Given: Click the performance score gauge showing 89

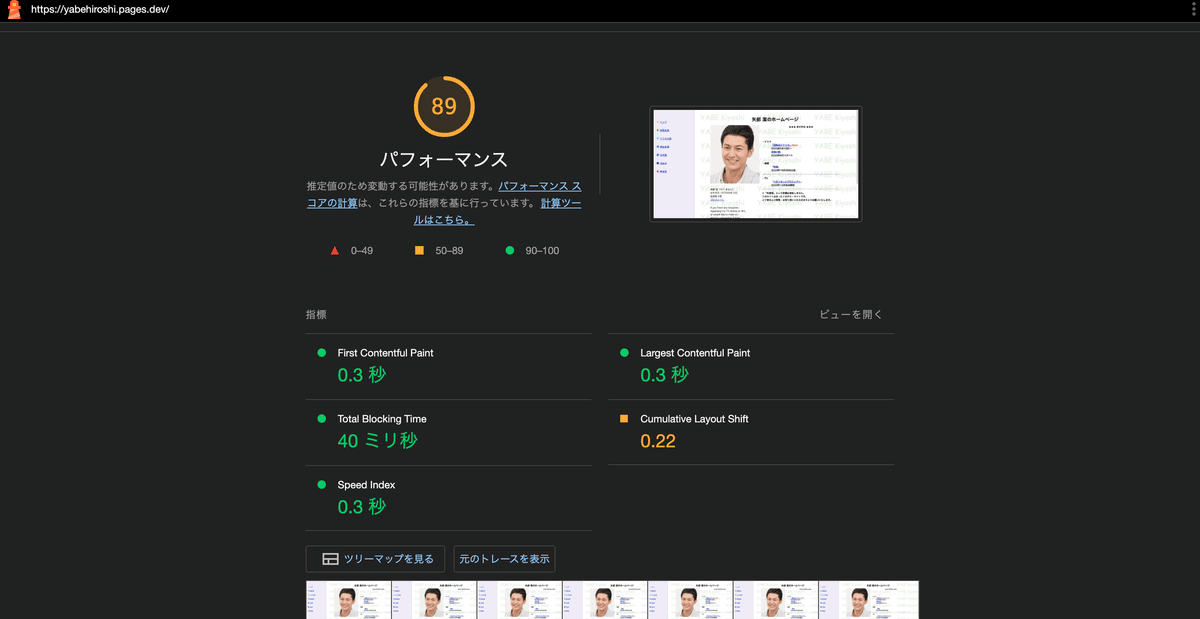Looking at the screenshot, I should (x=444, y=106).
